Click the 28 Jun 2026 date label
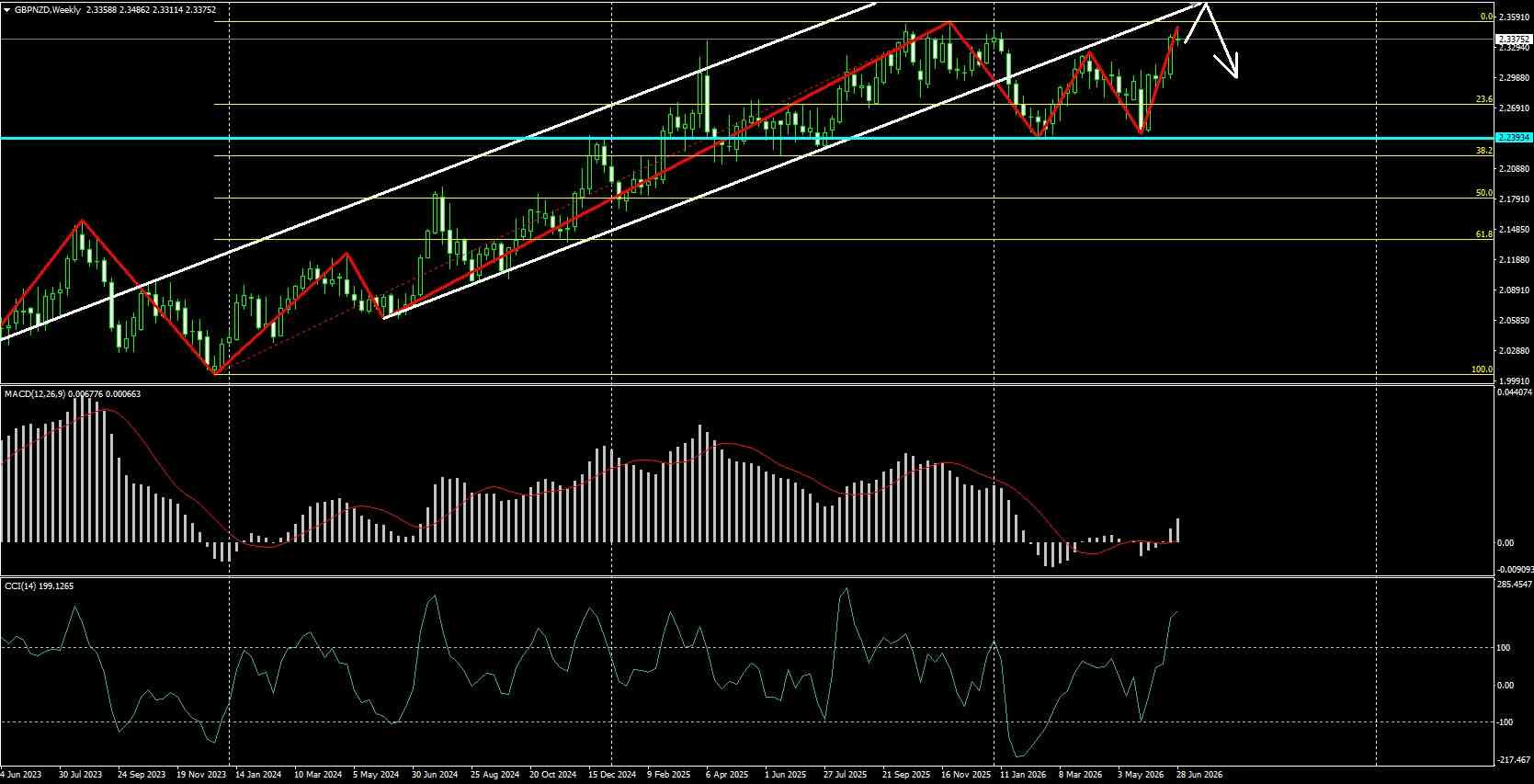The image size is (1534, 784). [x=1200, y=775]
